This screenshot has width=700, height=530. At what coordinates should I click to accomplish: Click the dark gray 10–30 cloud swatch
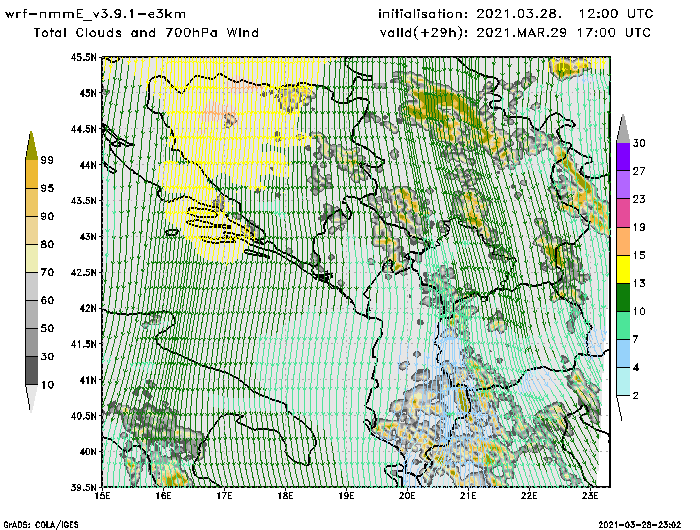(32, 371)
